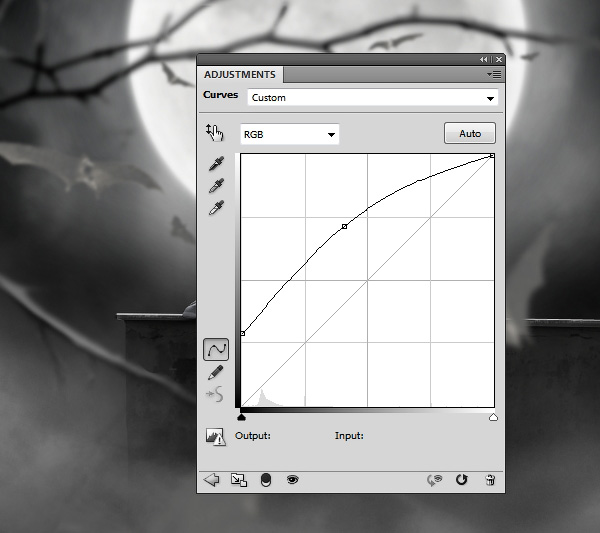Select the curve's bottom-left endpoint

(243, 334)
